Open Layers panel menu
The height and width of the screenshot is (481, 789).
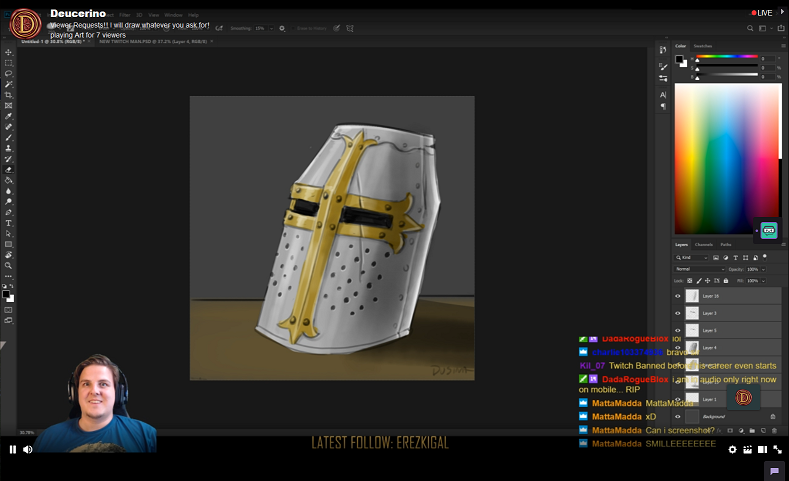click(x=783, y=245)
